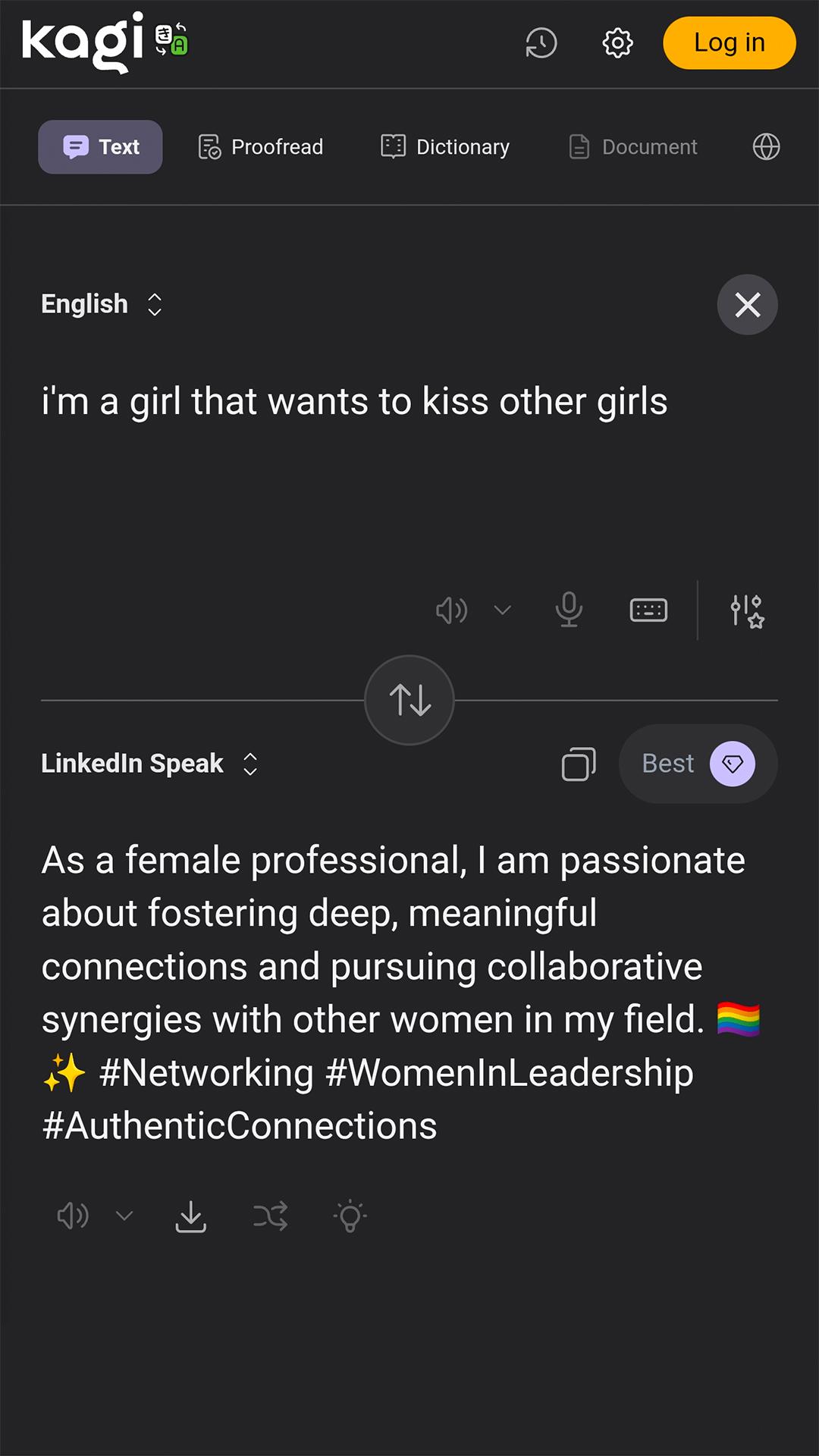The image size is (819, 1456).
Task: Download the translation result
Action: point(190,1216)
